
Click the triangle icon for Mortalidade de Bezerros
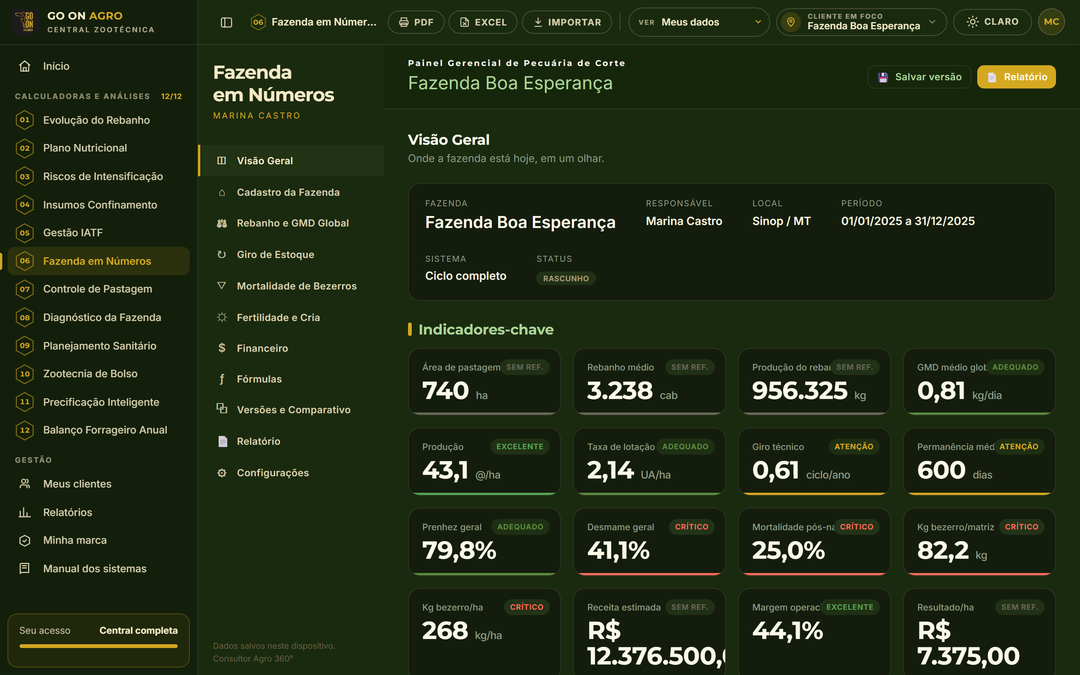[222, 286]
